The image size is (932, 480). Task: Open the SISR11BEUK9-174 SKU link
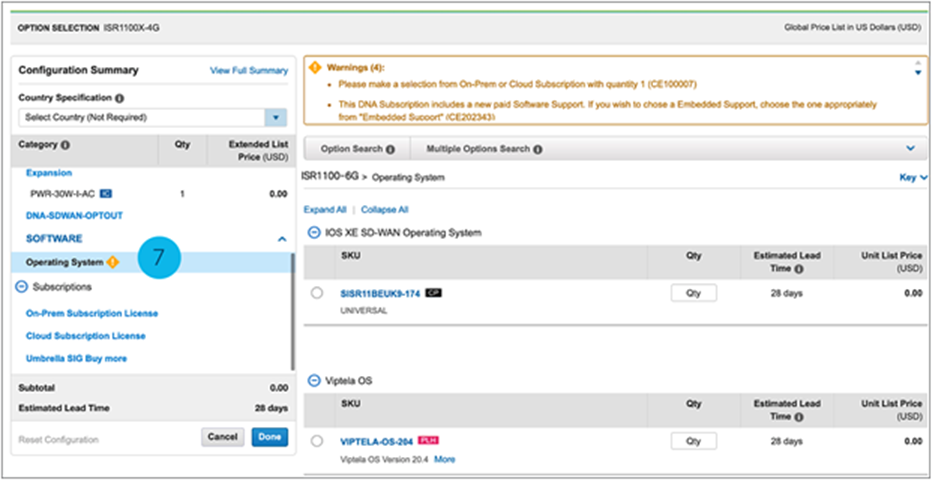pos(380,293)
